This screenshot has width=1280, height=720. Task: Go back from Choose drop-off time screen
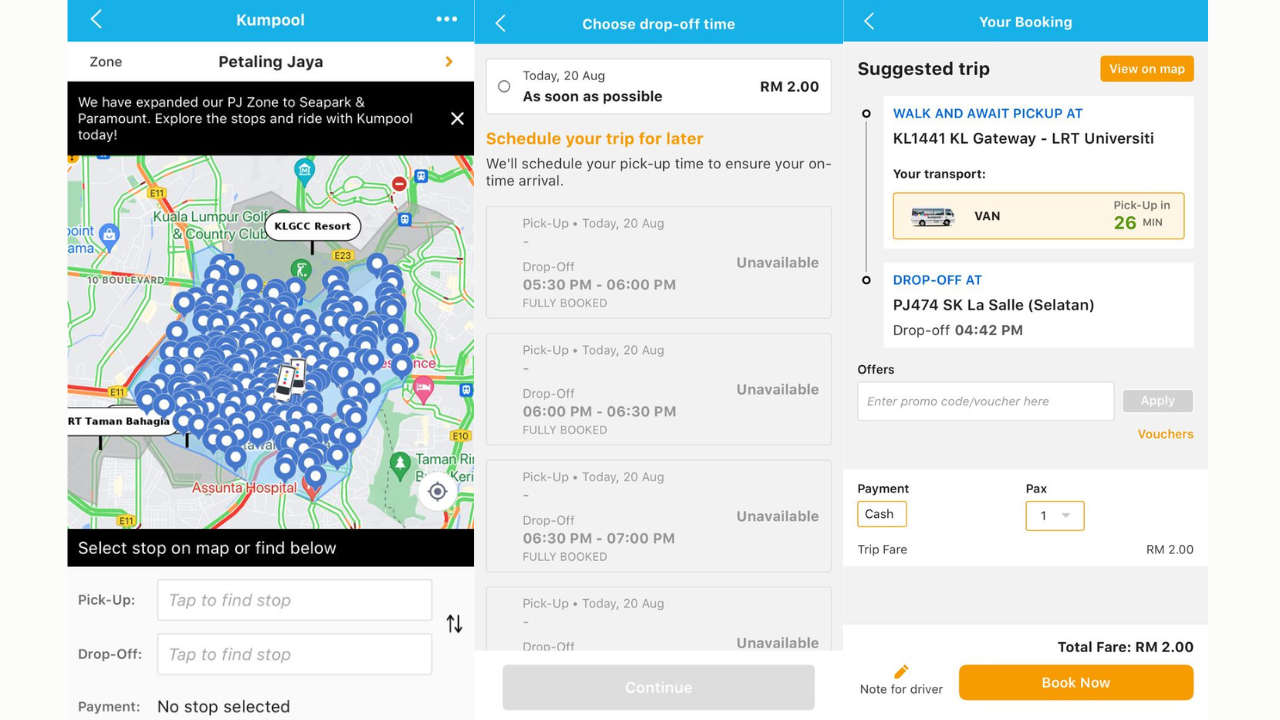pos(501,23)
